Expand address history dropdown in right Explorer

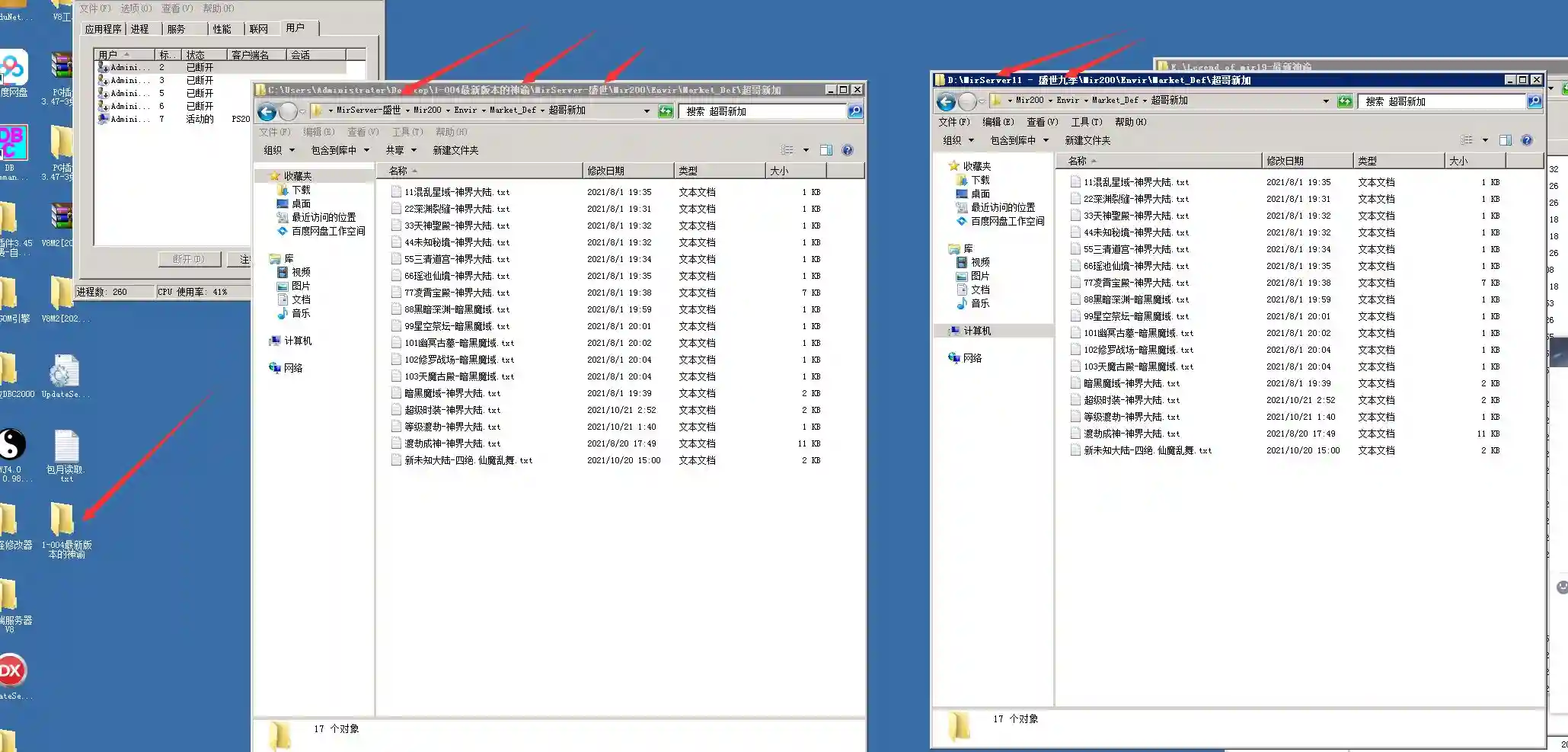click(1326, 101)
